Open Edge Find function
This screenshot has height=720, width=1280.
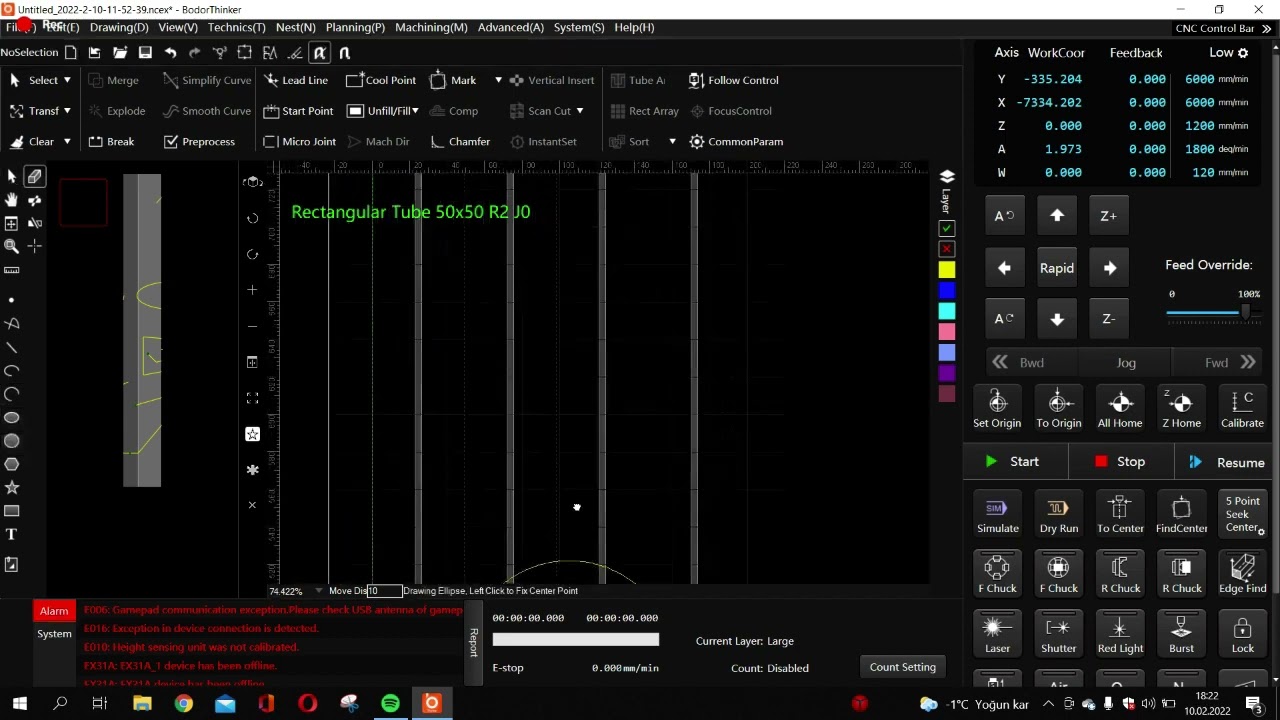[1242, 575]
